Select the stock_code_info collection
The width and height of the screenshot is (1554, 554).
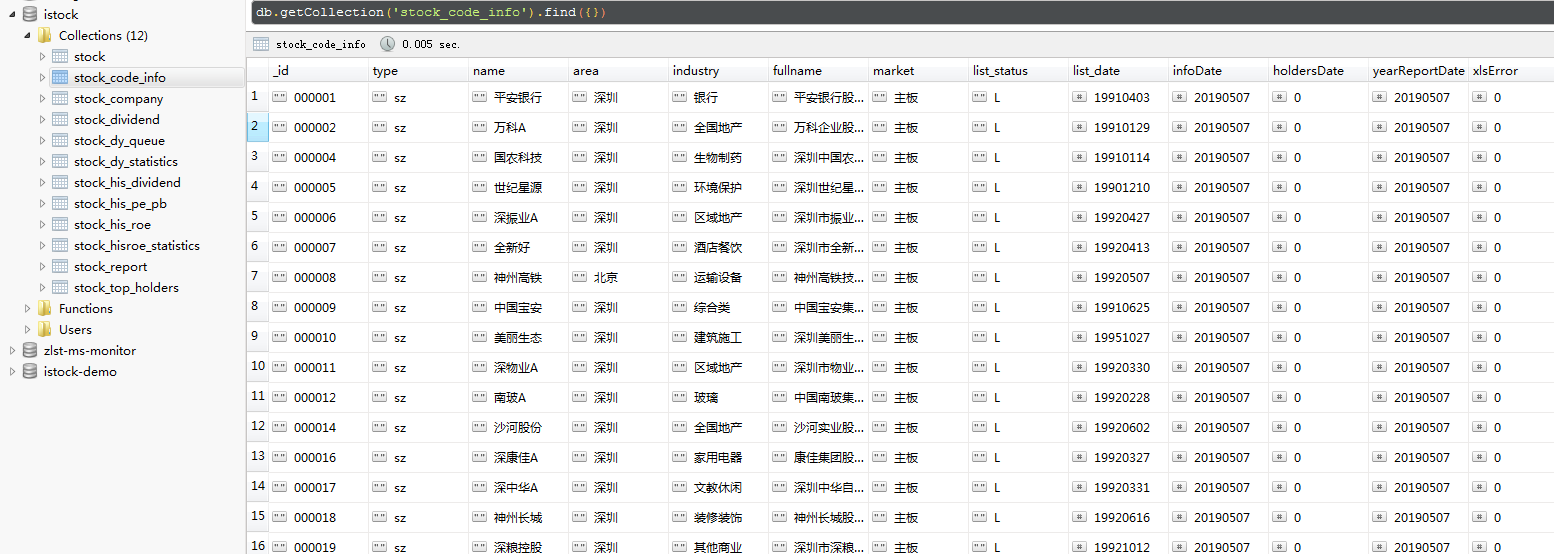120,77
